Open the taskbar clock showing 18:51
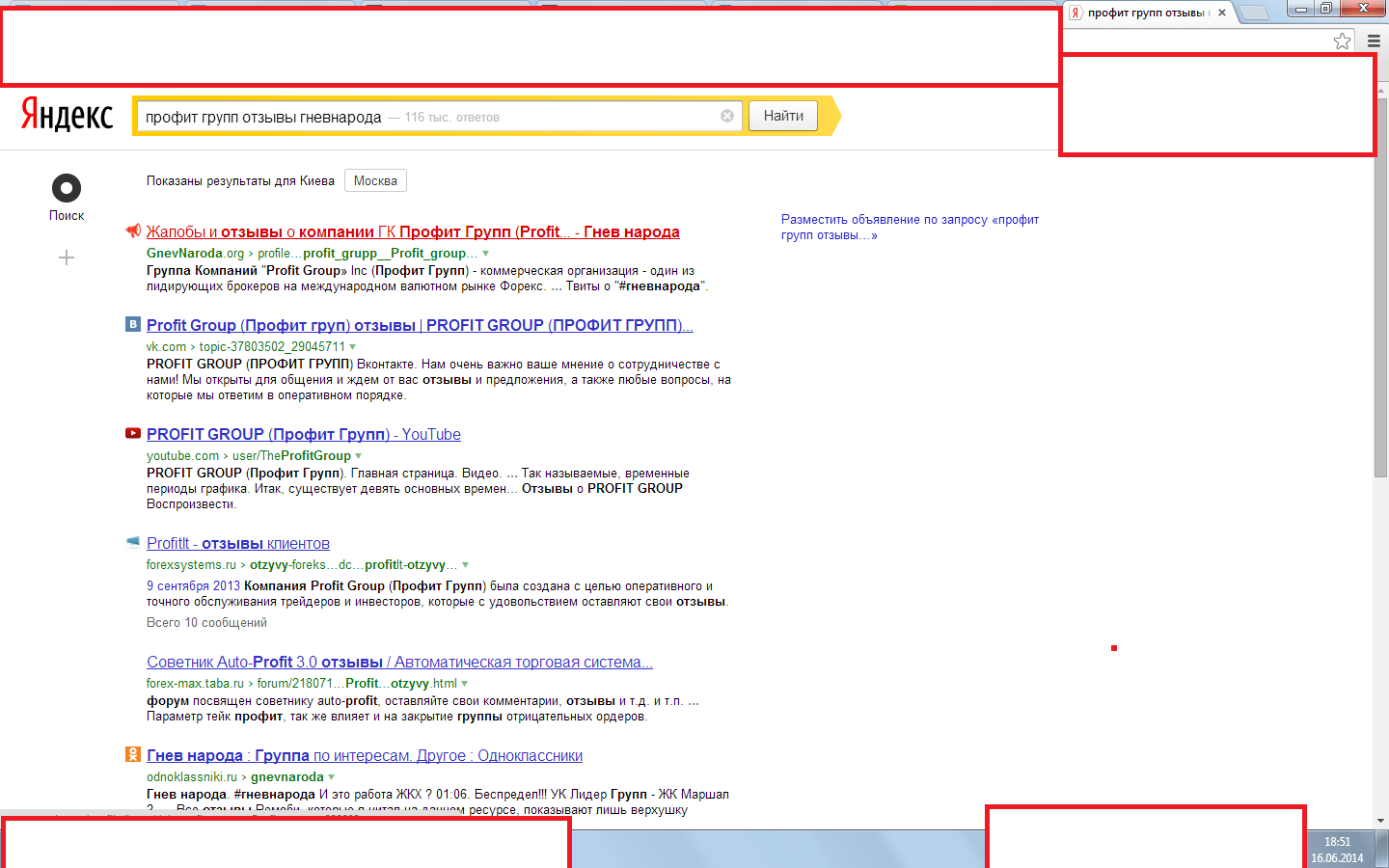This screenshot has height=868, width=1389. pyautogui.click(x=1337, y=849)
